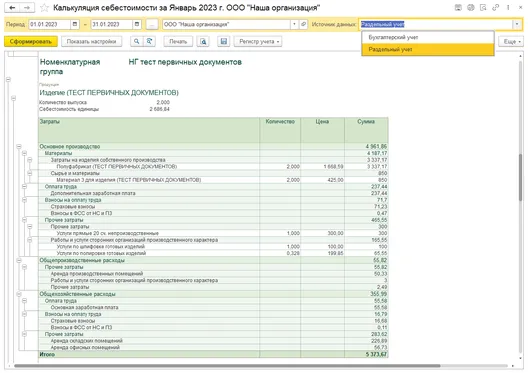Save report with the floppy disk icon
The height and width of the screenshot is (373, 528).
[x=224, y=41]
